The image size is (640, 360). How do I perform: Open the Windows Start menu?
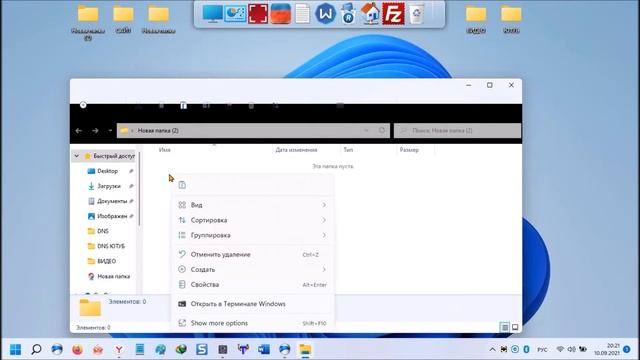pos(16,349)
